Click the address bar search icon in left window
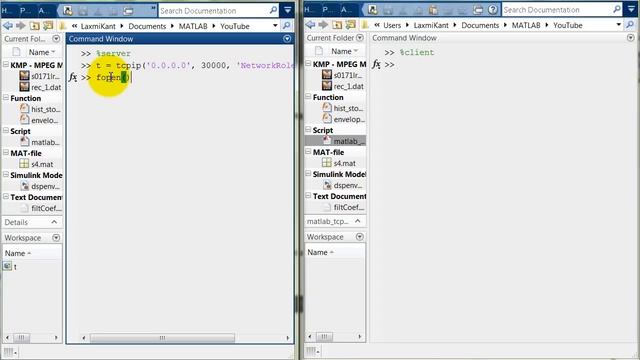The height and width of the screenshot is (360, 640). click(x=287, y=26)
